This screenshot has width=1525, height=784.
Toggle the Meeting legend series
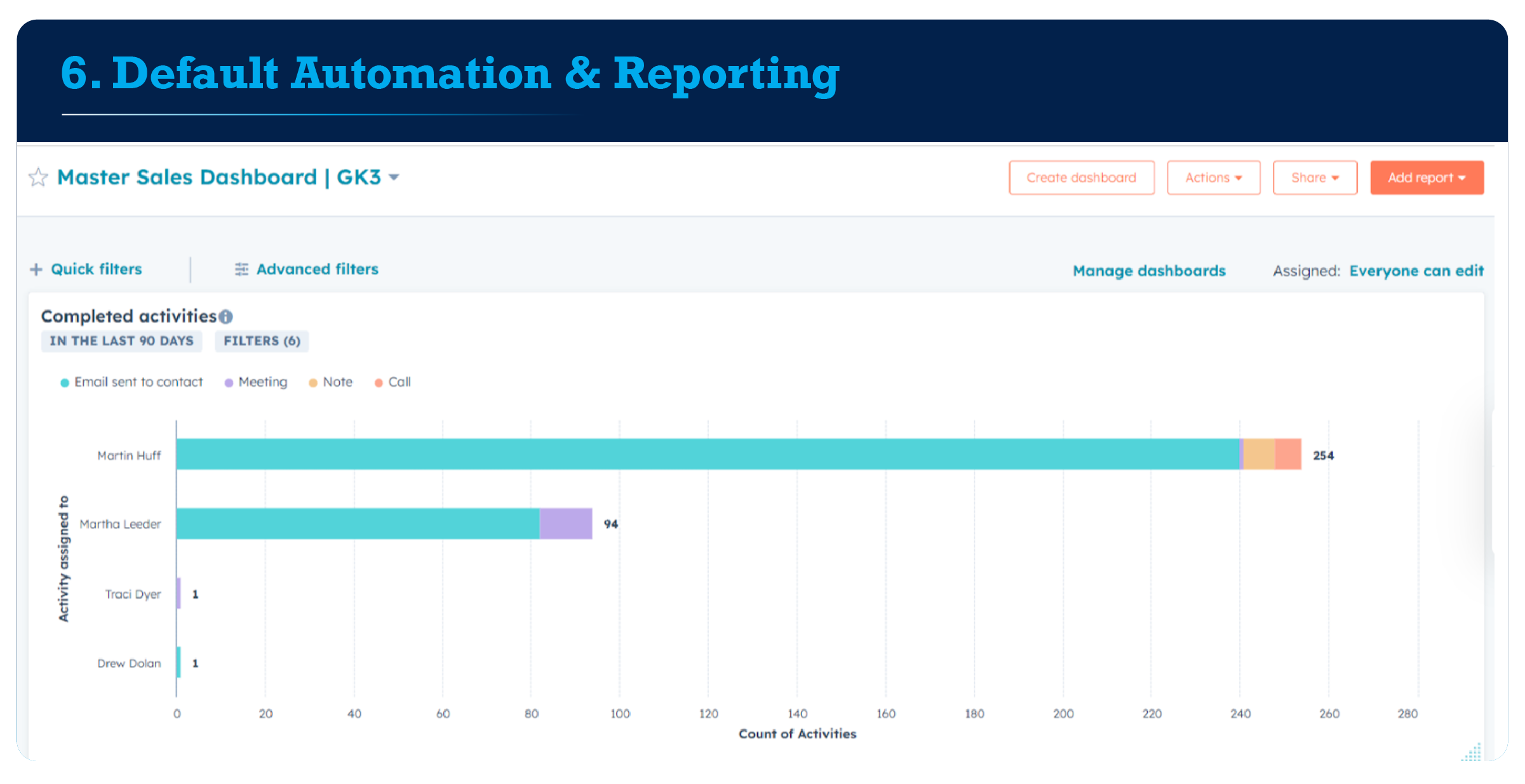pos(256,382)
